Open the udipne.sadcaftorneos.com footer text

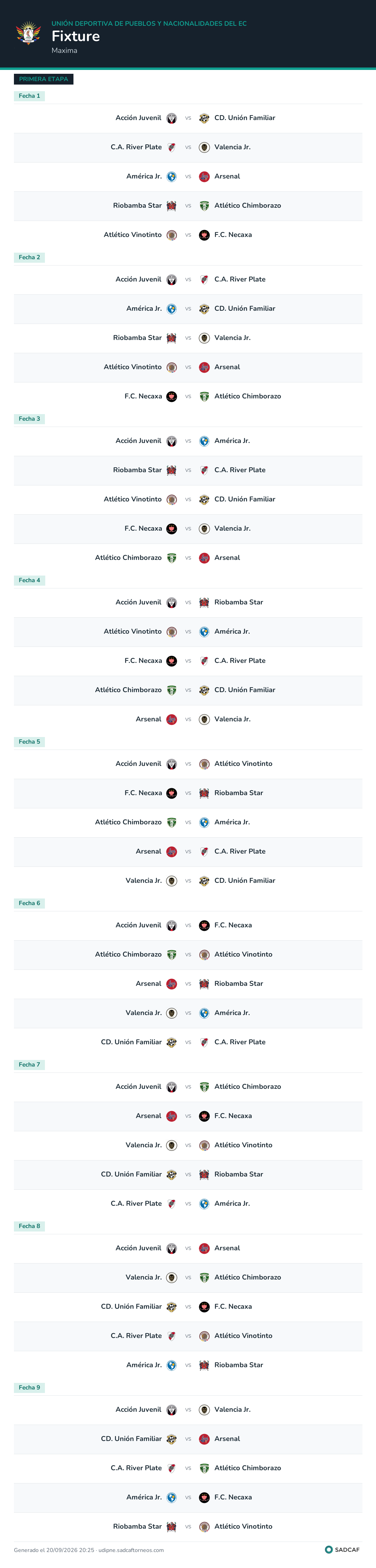click(x=131, y=1550)
